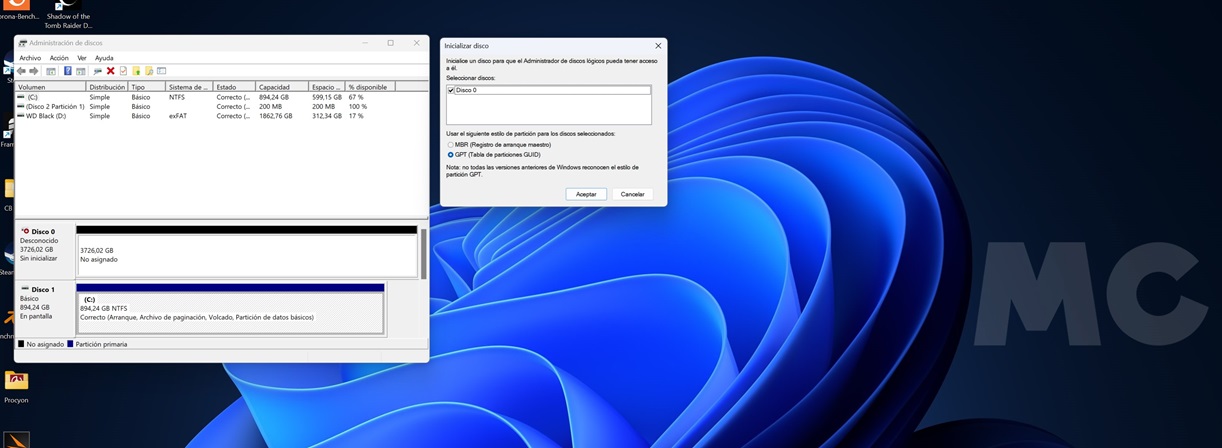Click the show/hide console tree toolbar icon
The height and width of the screenshot is (448, 1222).
(x=51, y=71)
